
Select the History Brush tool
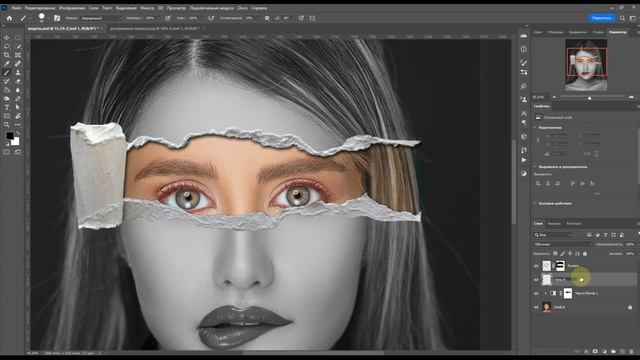point(7,81)
